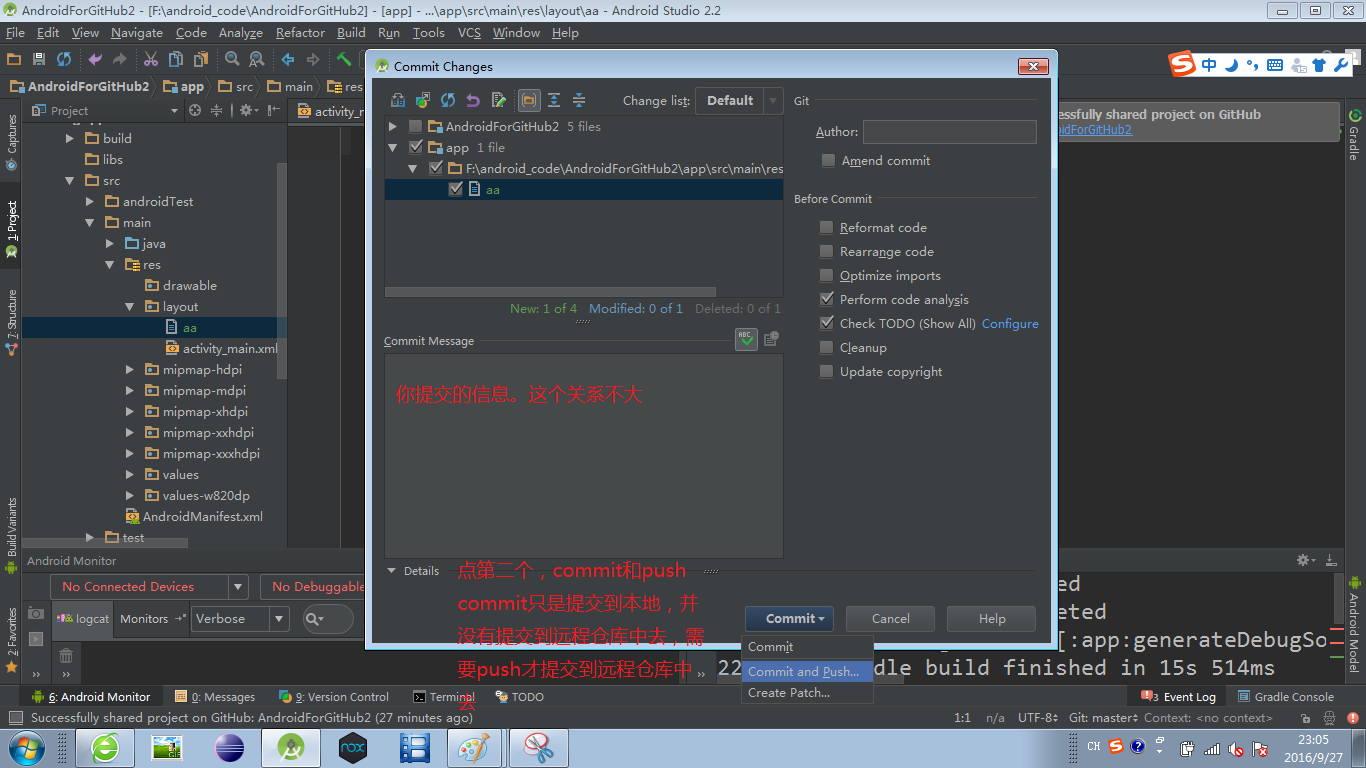The image size is (1366, 768).
Task: Enable the Optimize imports checkbox
Action: coord(826,275)
